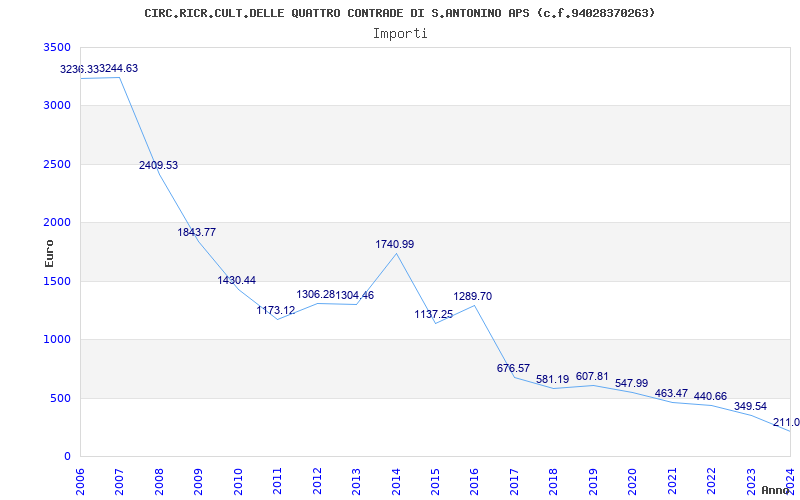Click data label 440.66
This screenshot has width=800, height=500.
[x=710, y=396]
